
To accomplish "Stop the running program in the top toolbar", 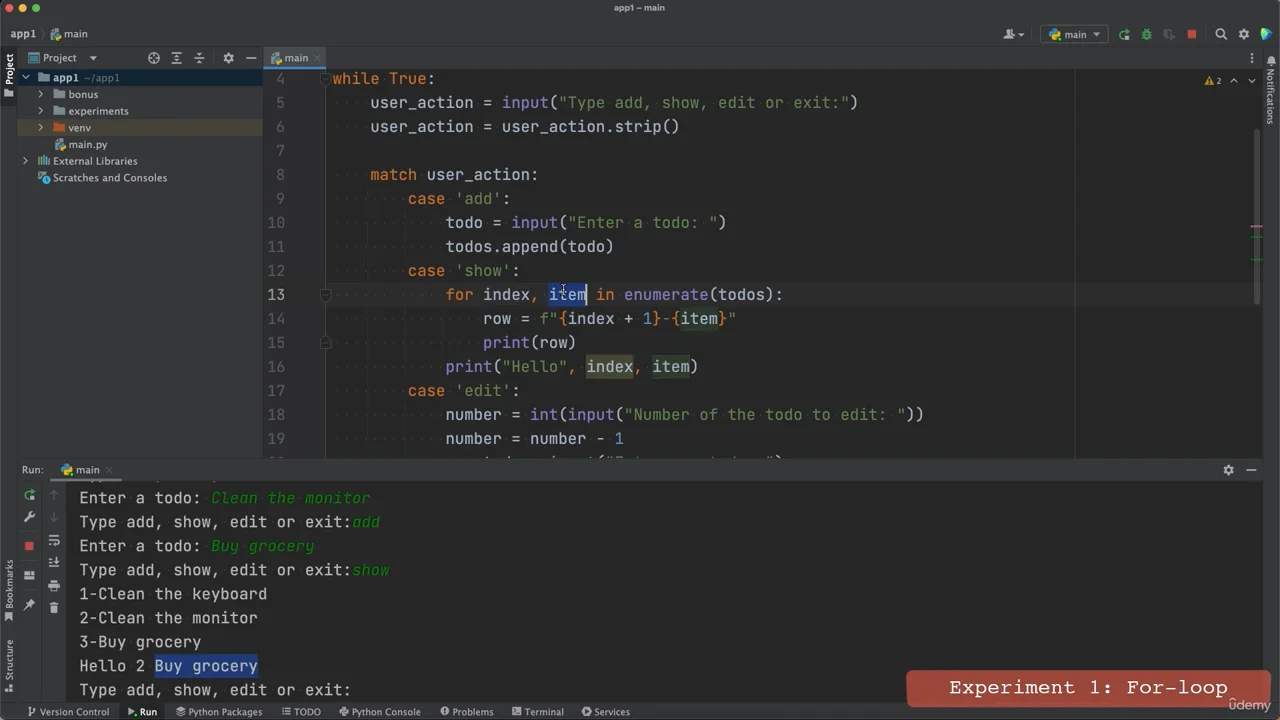I will pos(1191,34).
